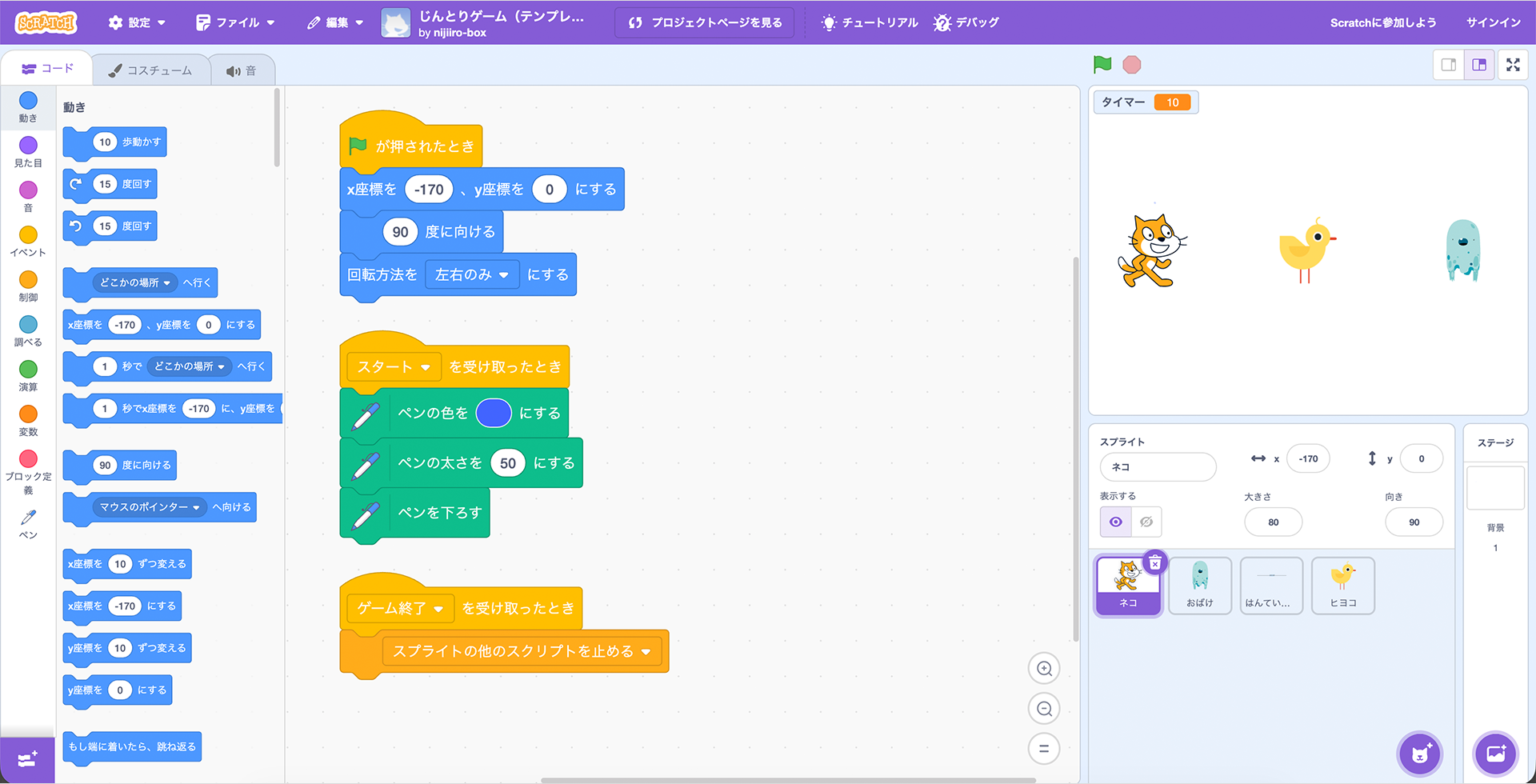Viewport: 1536px width, 784px height.
Task: Click the green flag to start
Action: click(1102, 65)
